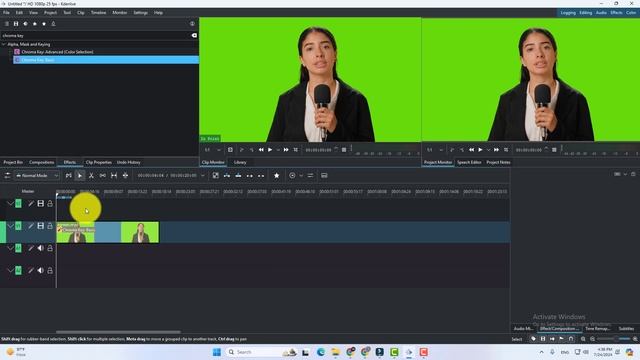Play the project monitor video
This screenshot has width=640, height=360.
click(x=480, y=150)
